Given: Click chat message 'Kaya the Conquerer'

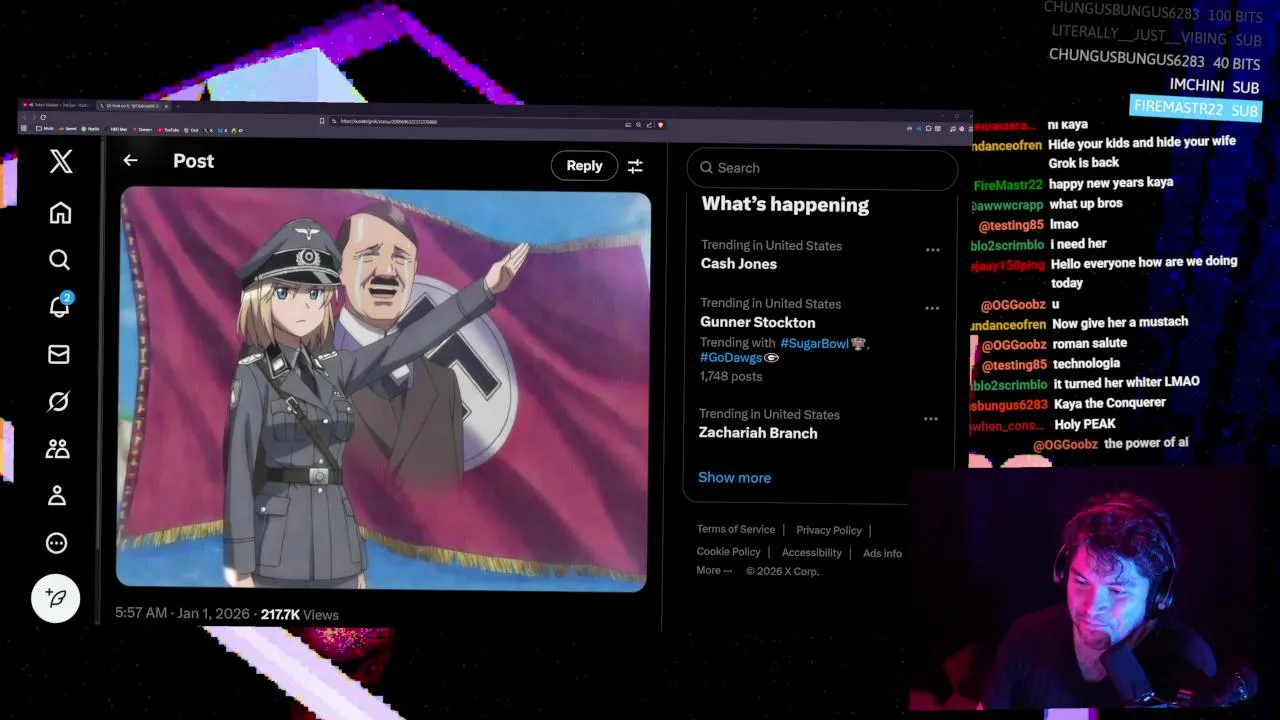Looking at the screenshot, I should click(x=1110, y=403).
